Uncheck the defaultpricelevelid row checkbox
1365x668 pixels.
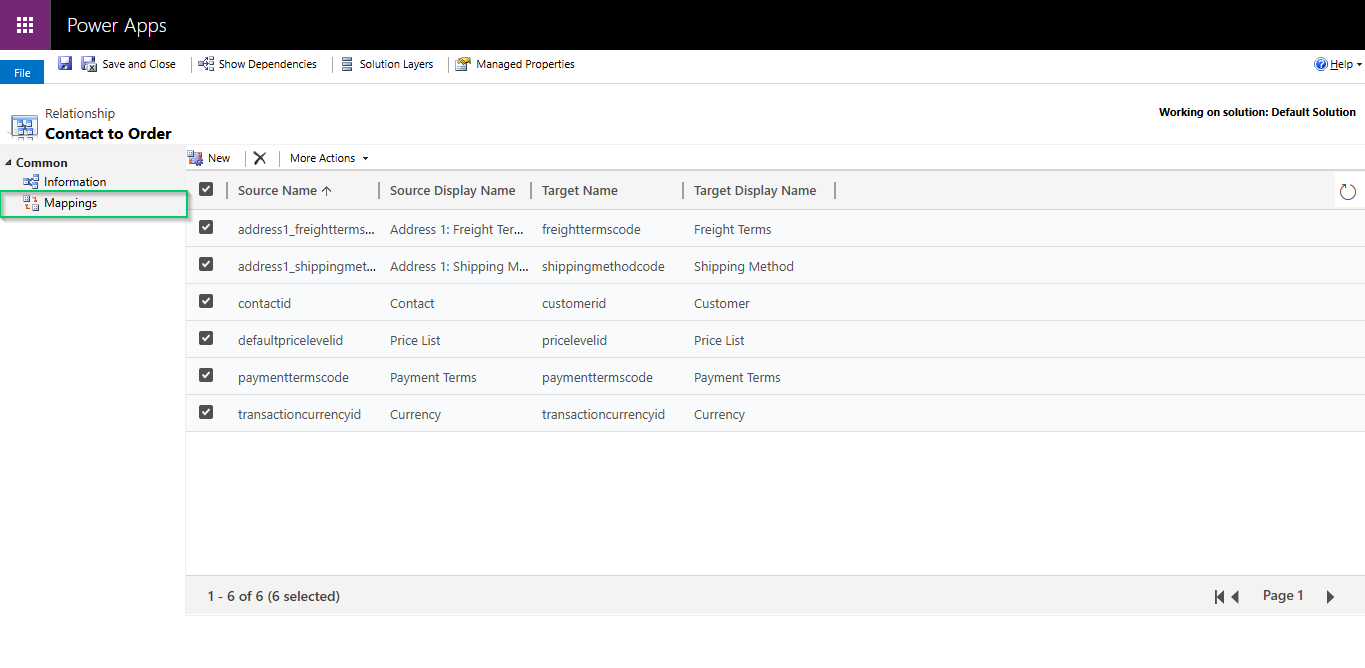pyautogui.click(x=206, y=338)
